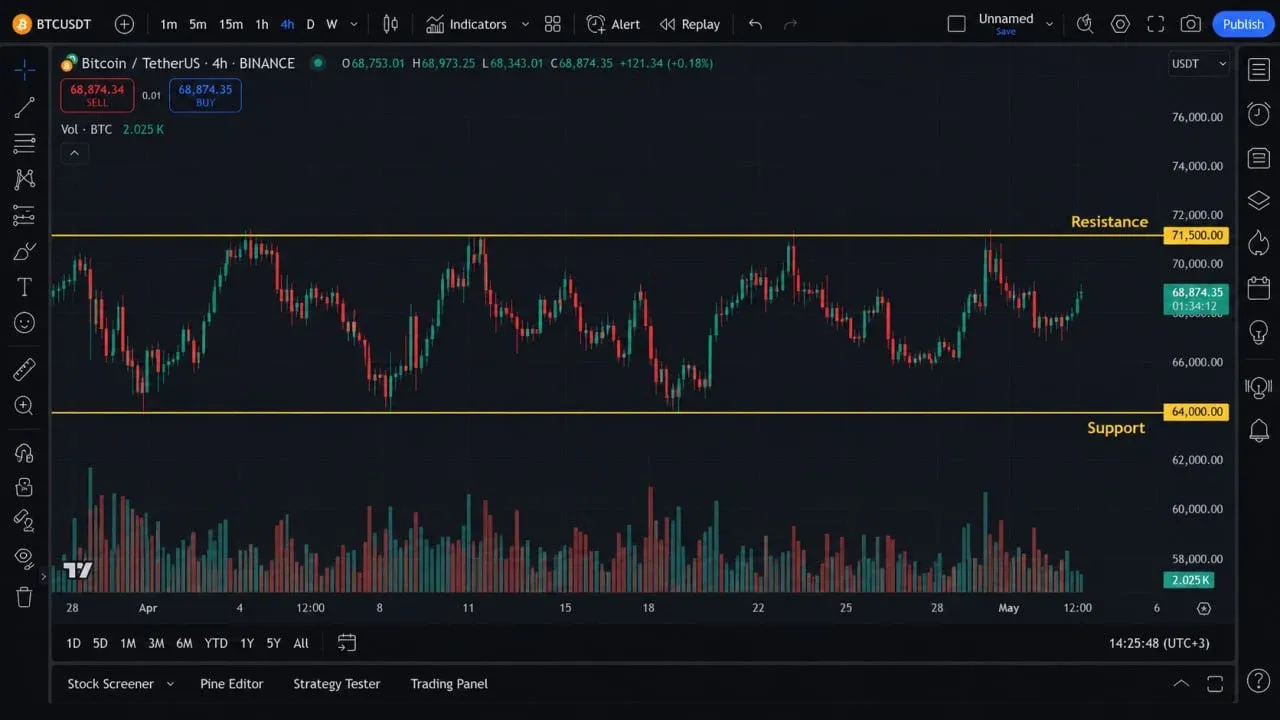Select the Text annotation tool
The image size is (1280, 720).
point(24,287)
